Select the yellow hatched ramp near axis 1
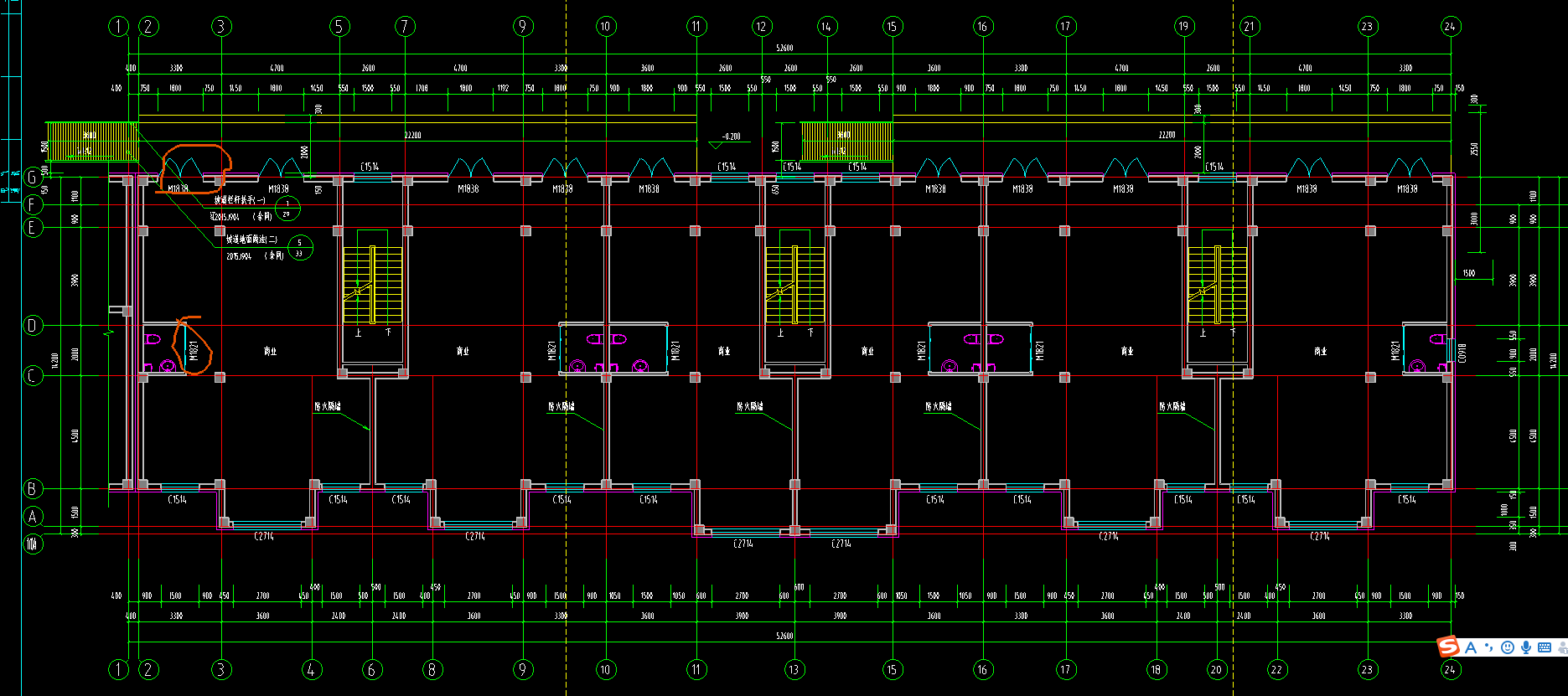Image resolution: width=1568 pixels, height=696 pixels. coord(91,142)
